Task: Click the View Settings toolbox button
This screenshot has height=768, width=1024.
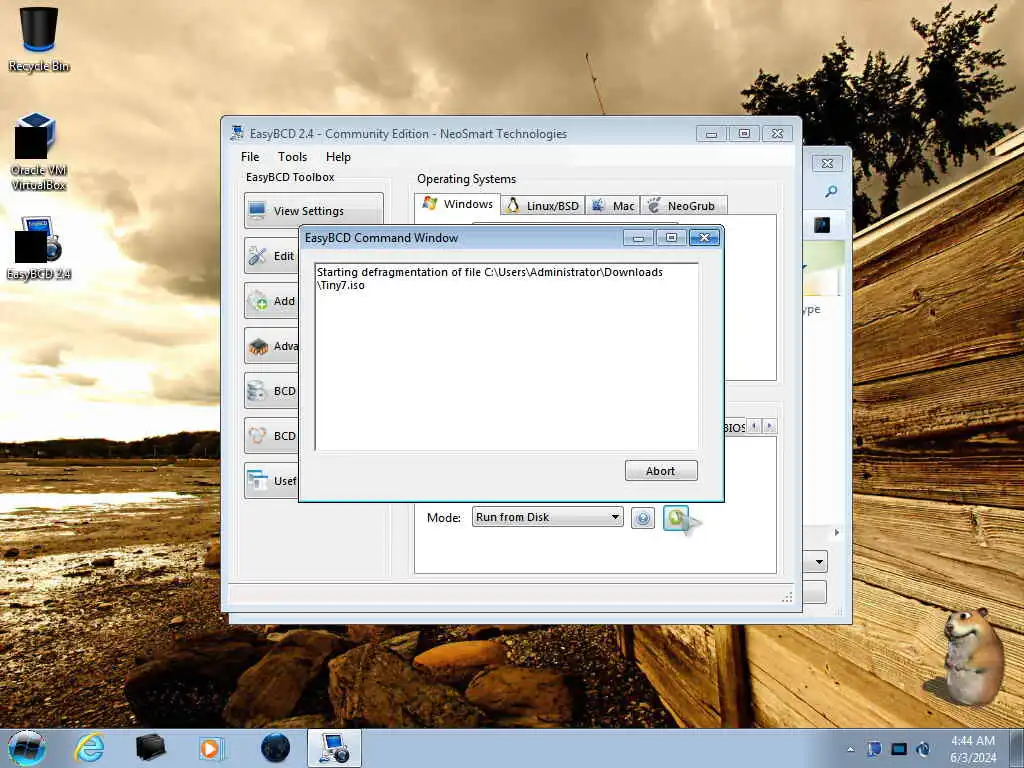Action: (x=313, y=210)
